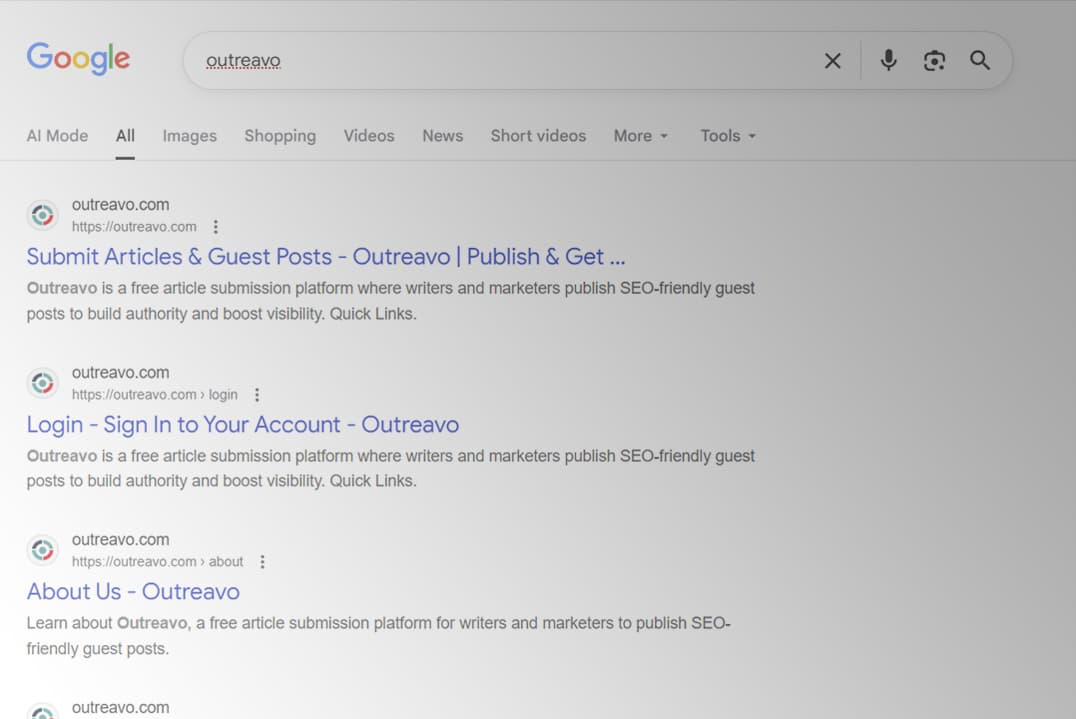Click favicon of the first outreavo.com result

click(x=42, y=215)
